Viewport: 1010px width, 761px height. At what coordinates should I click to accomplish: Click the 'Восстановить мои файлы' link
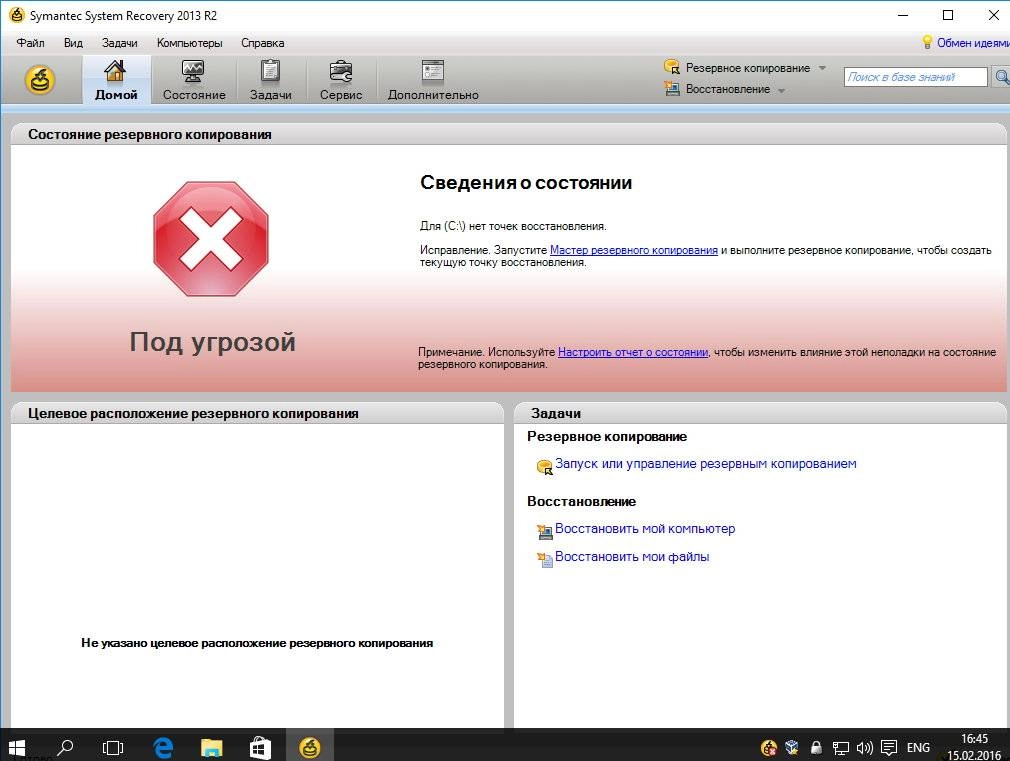tap(632, 556)
